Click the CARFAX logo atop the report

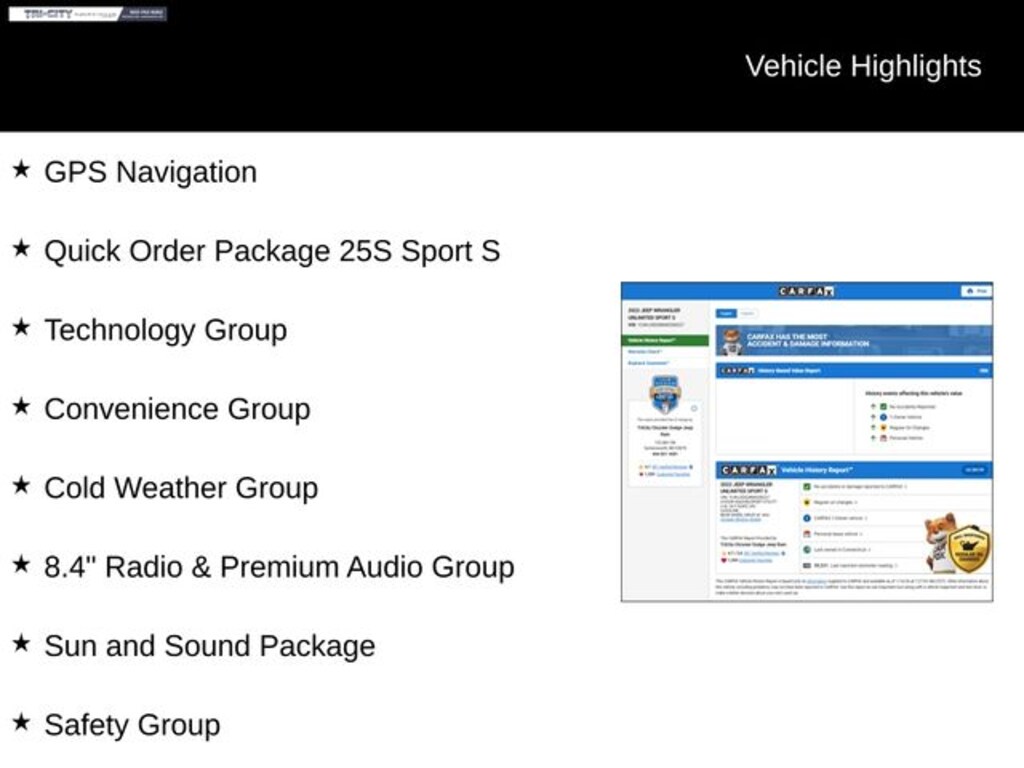[x=806, y=291]
